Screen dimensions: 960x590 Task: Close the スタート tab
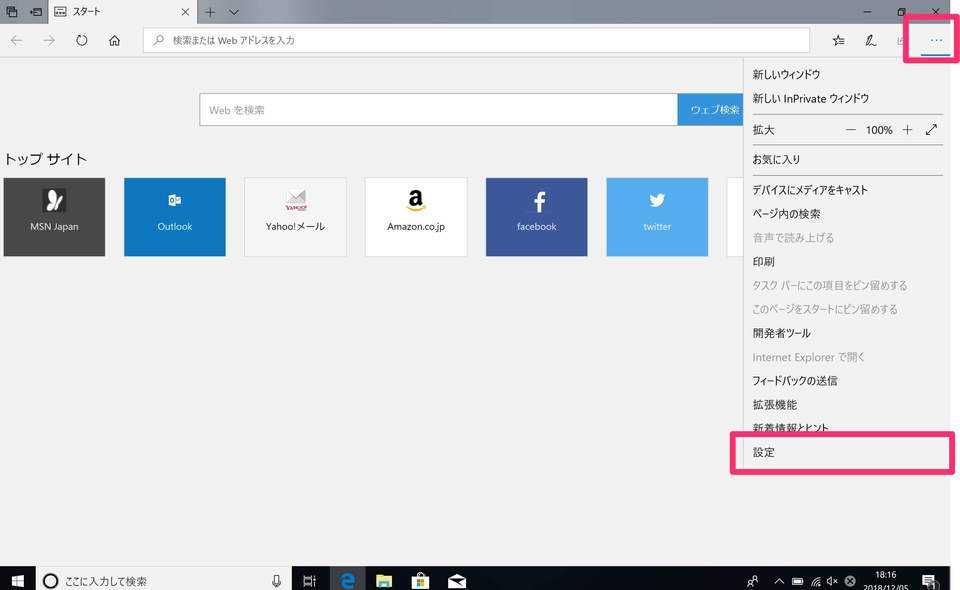(185, 12)
